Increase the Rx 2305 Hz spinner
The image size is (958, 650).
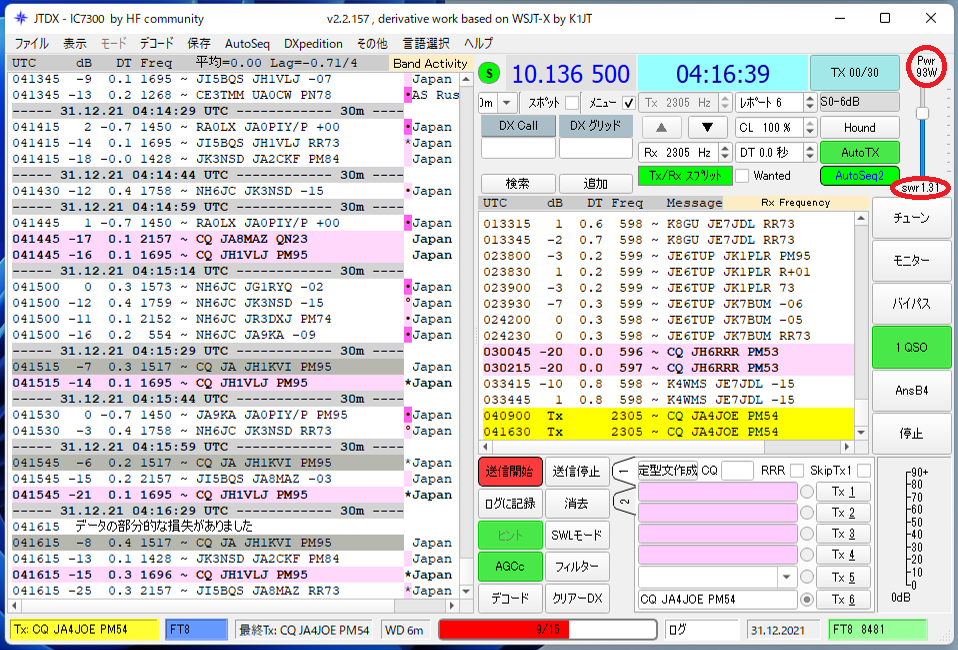[x=725, y=148]
